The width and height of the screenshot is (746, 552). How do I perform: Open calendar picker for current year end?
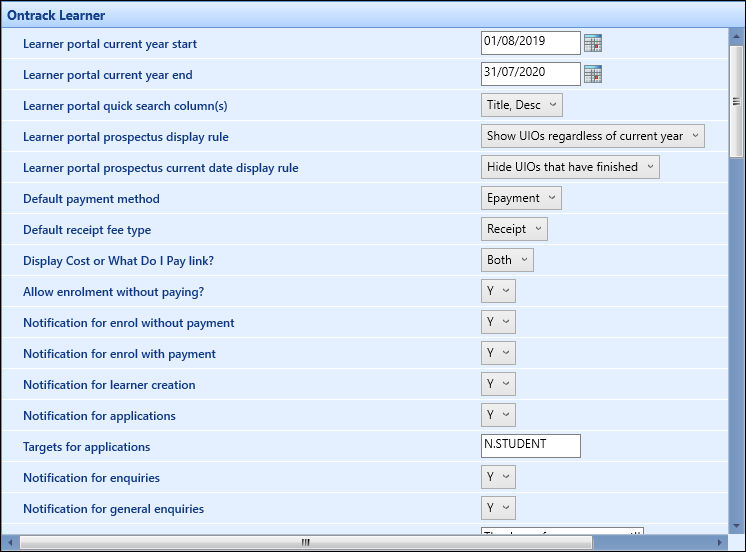click(593, 74)
